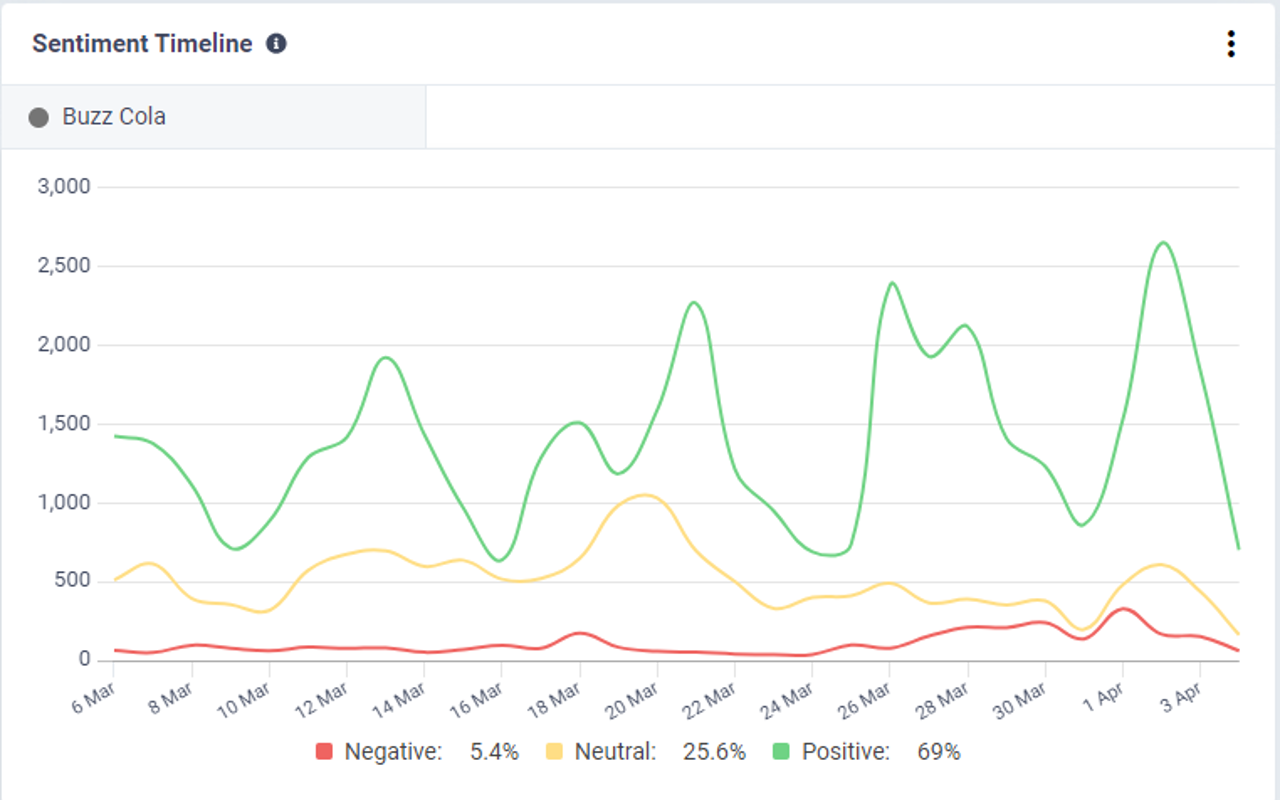Screen dimensions: 1280x800
Task: Click the red color swatch in the legend
Action: point(322,751)
